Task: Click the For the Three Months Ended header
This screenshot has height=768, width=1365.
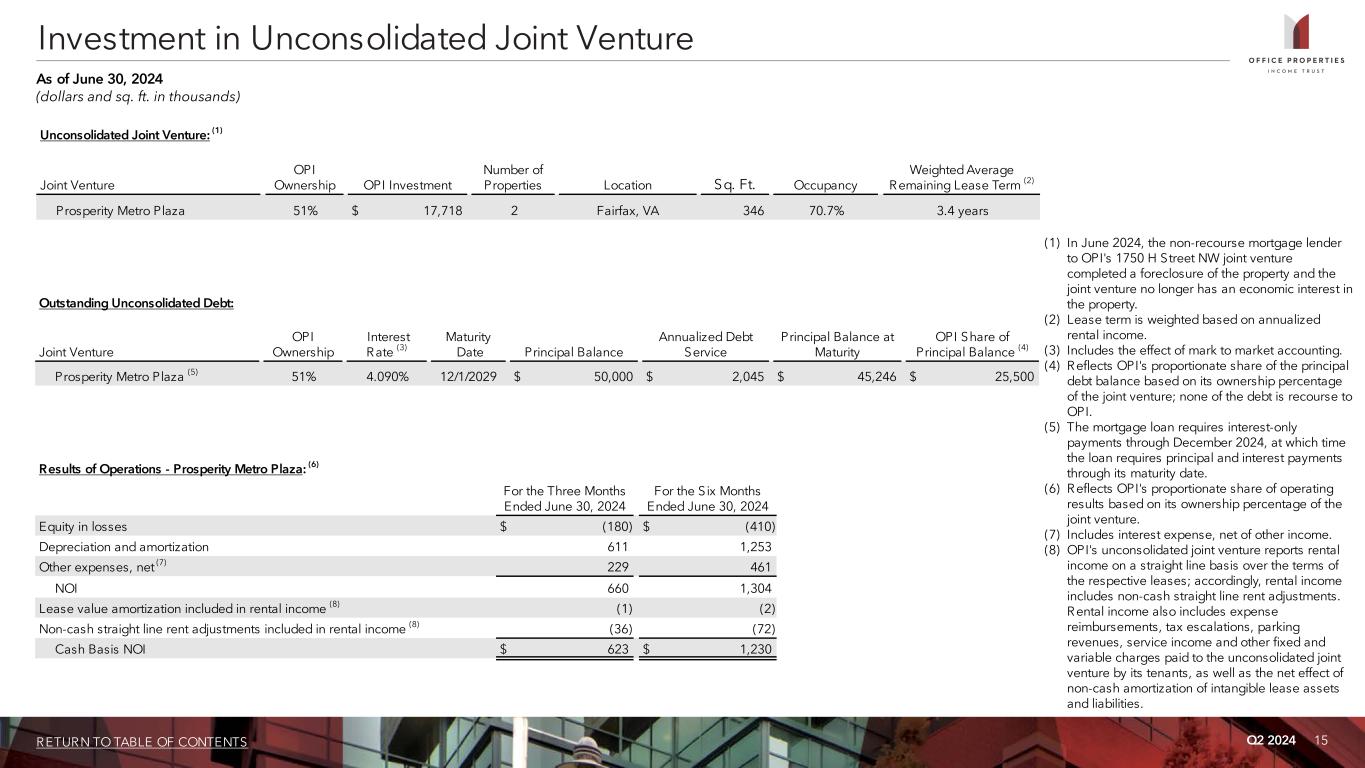Action: coord(565,498)
